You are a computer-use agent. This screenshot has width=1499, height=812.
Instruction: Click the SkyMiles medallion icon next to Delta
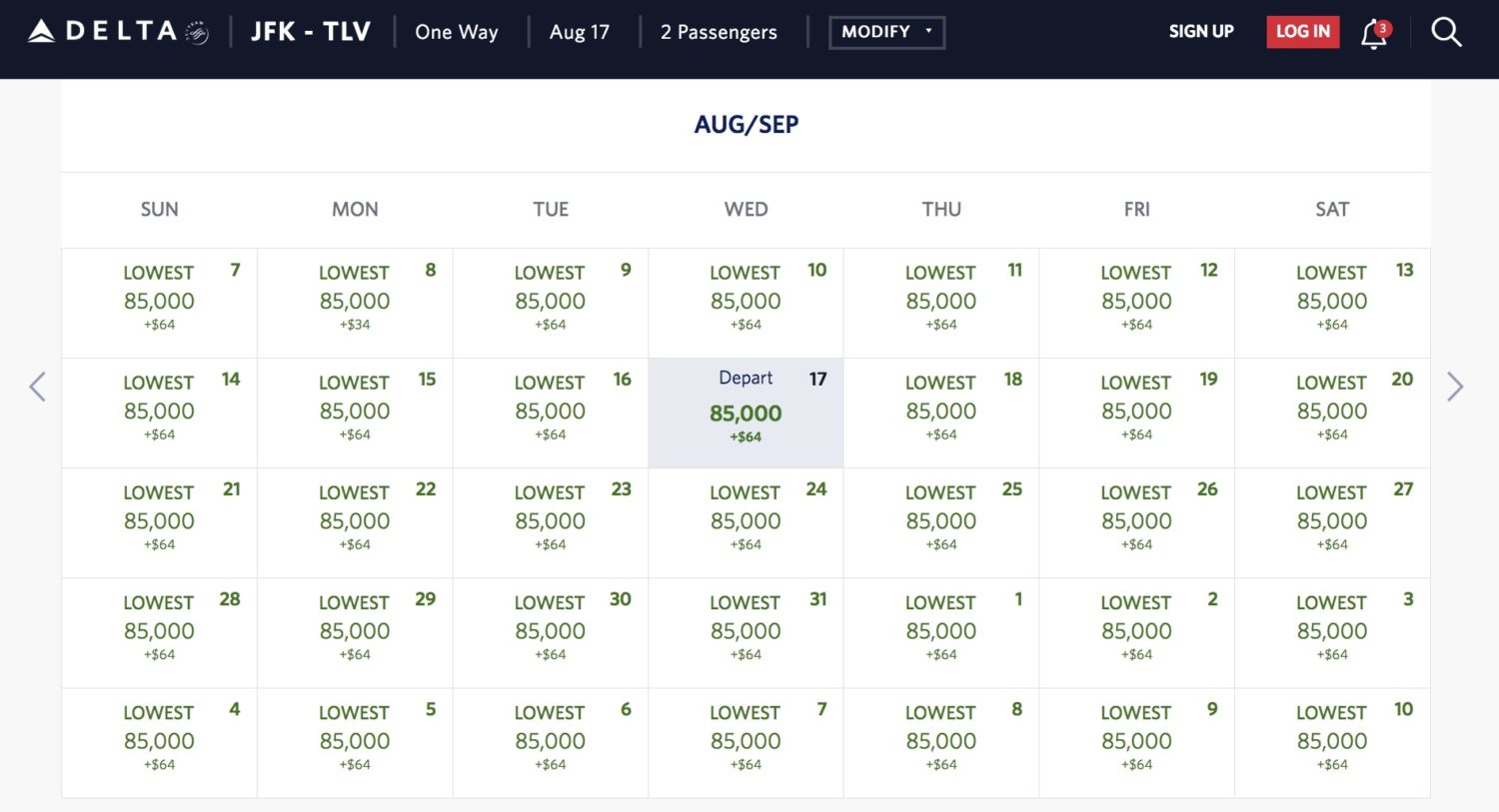pyautogui.click(x=198, y=31)
